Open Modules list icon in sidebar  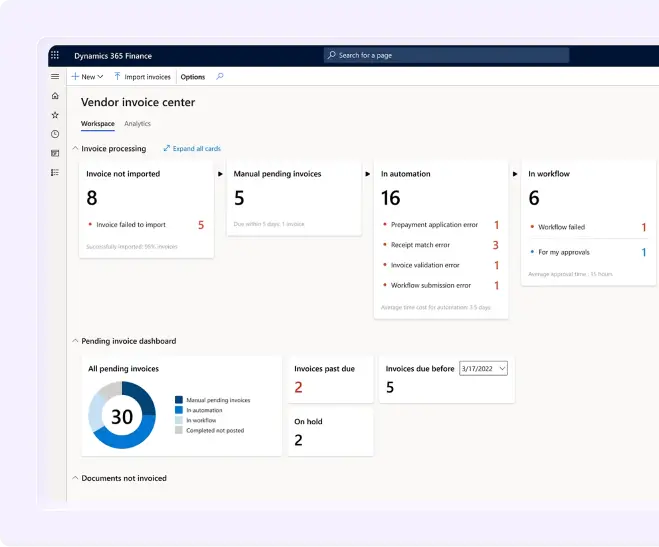coord(55,172)
